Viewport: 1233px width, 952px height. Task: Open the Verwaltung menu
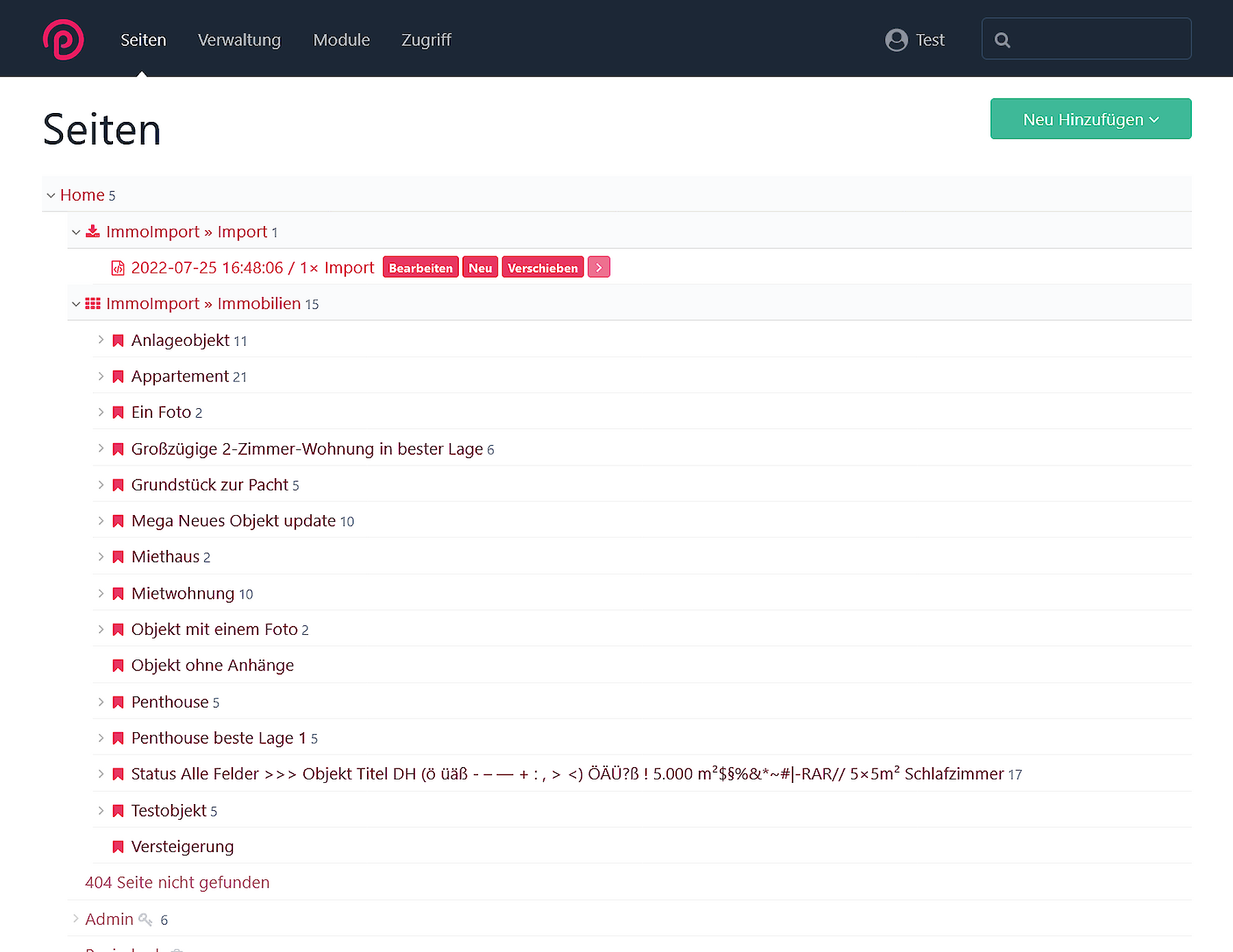(239, 40)
